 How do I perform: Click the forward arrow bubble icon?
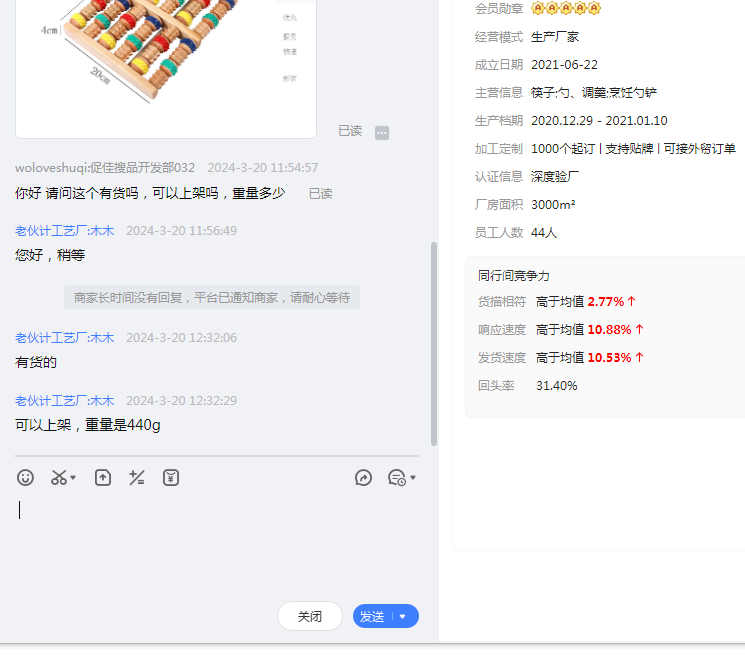click(363, 478)
